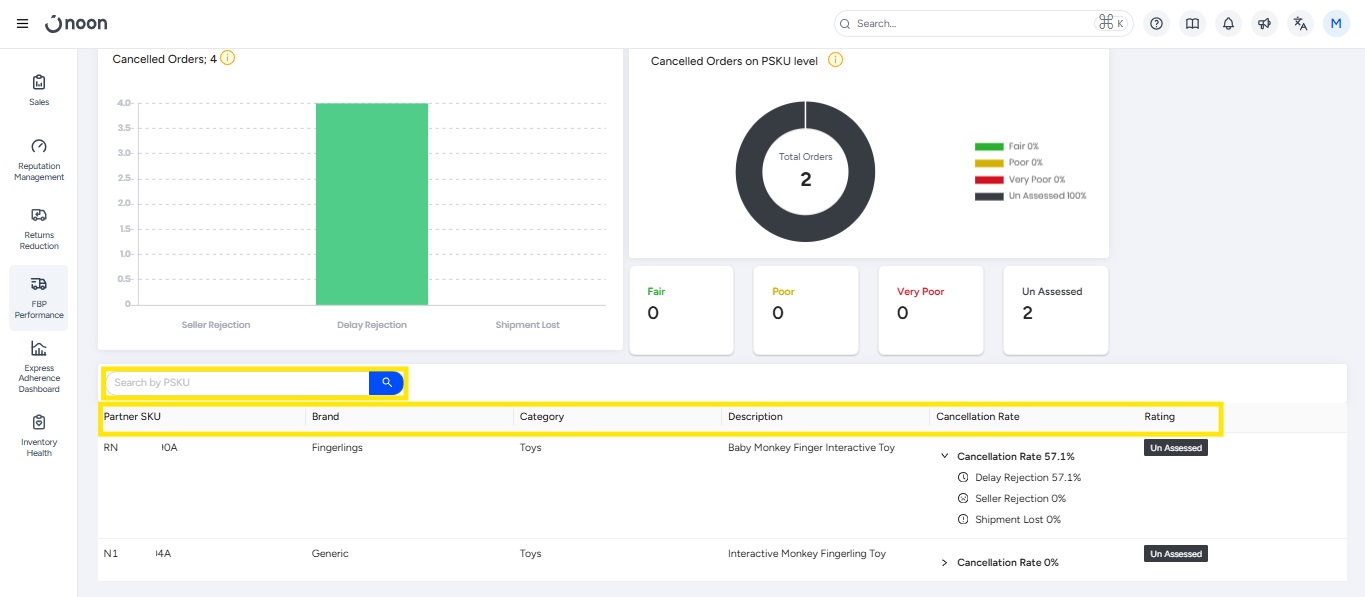
Task: Navigate to Inventory Health
Action: pos(39,435)
